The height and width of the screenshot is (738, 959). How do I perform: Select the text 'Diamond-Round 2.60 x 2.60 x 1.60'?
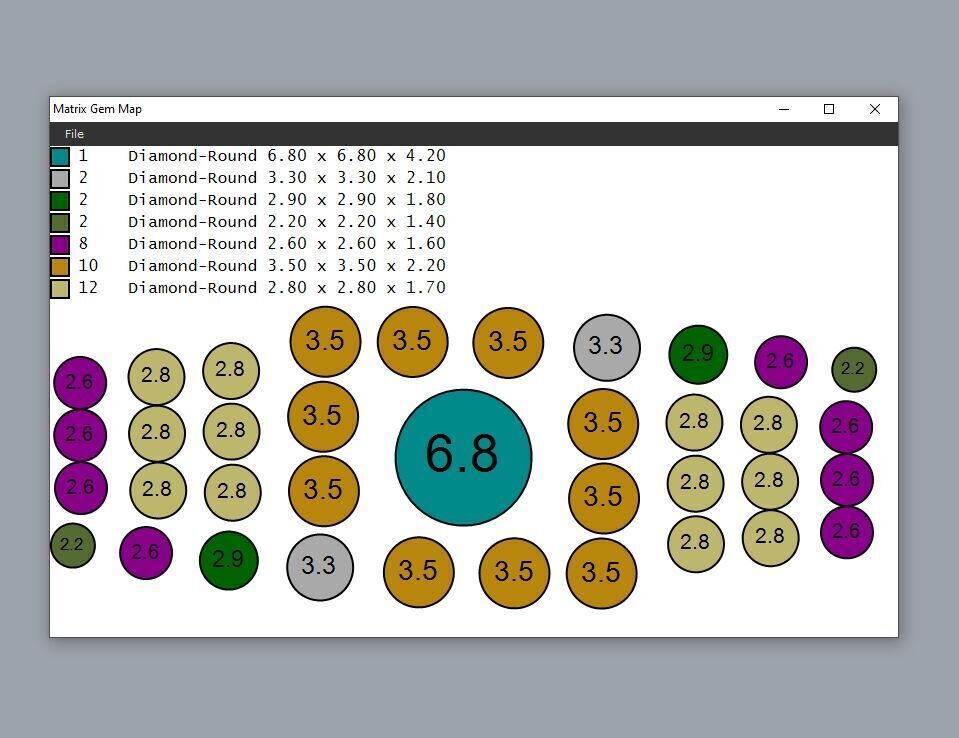click(287, 244)
